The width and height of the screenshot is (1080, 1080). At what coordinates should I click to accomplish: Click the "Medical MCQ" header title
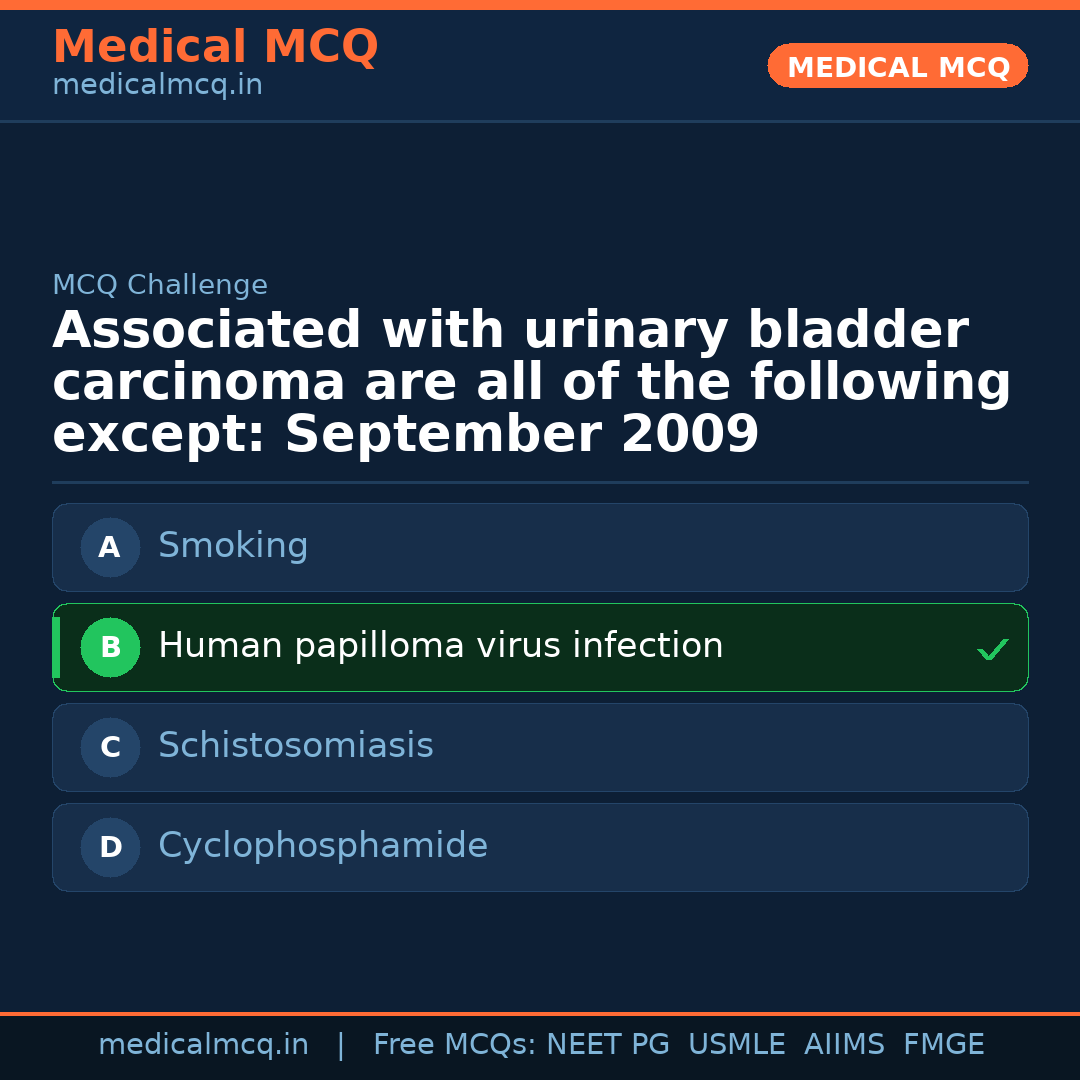(215, 47)
